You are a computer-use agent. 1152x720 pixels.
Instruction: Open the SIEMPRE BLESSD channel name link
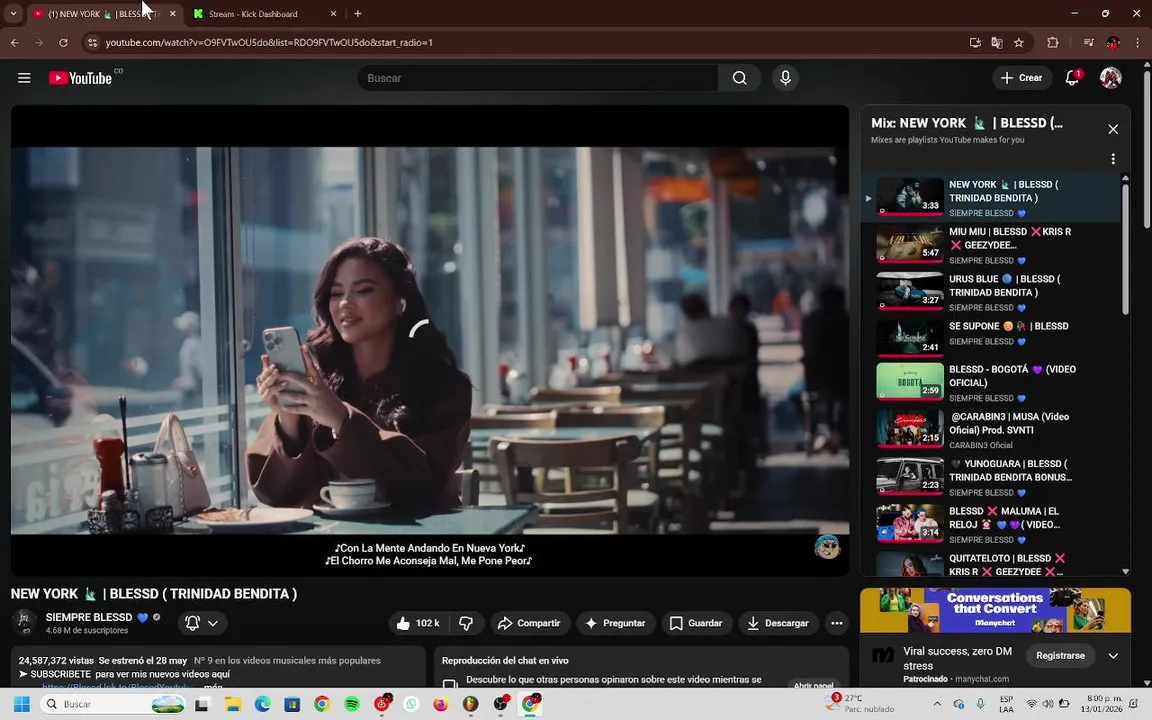pyautogui.click(x=89, y=617)
